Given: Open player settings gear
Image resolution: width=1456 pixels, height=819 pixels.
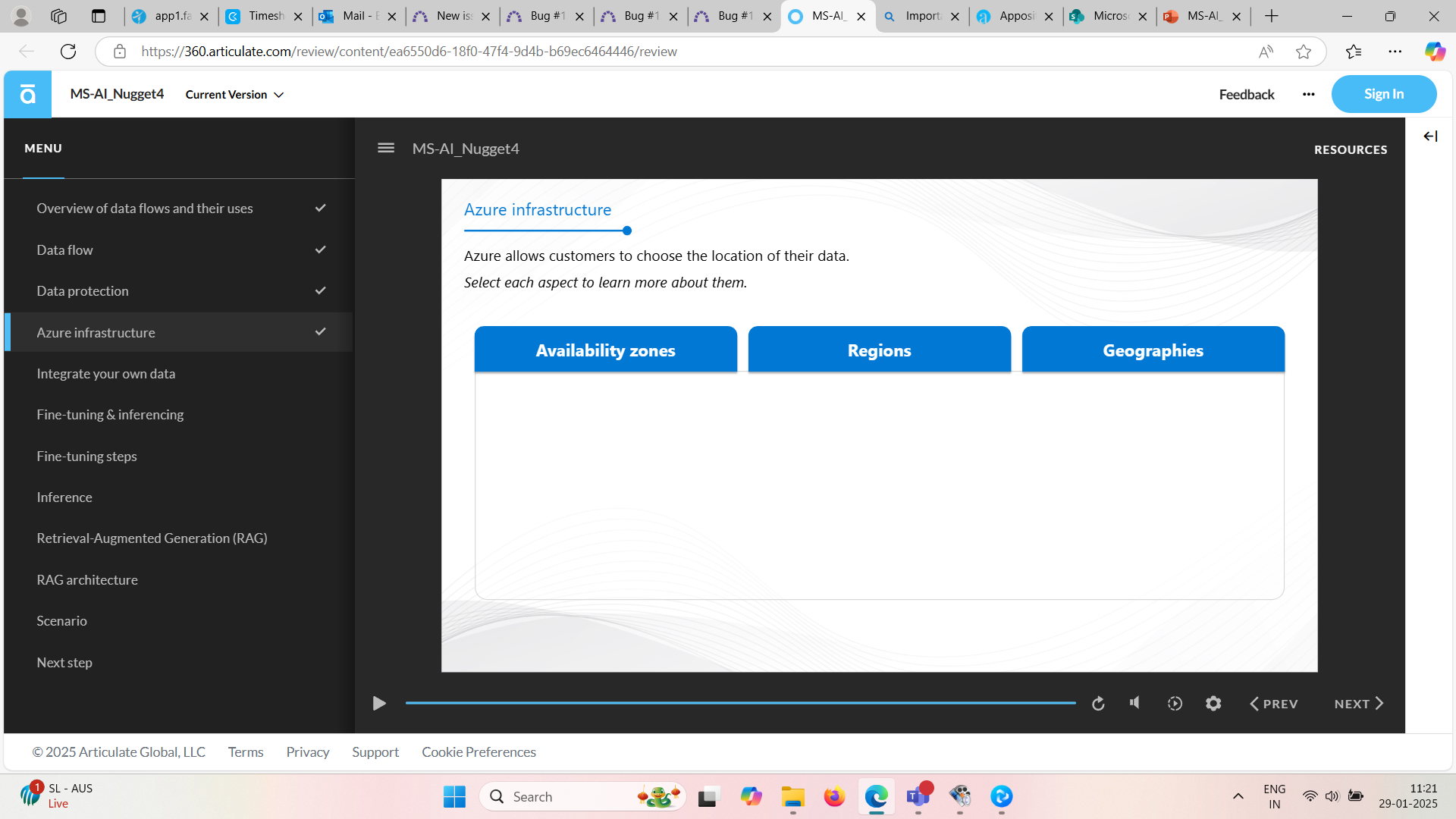Looking at the screenshot, I should 1213,704.
